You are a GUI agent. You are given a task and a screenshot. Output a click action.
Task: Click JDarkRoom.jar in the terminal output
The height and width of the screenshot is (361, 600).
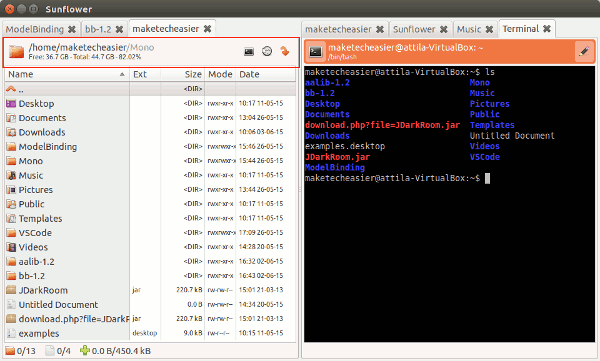pyautogui.click(x=338, y=157)
